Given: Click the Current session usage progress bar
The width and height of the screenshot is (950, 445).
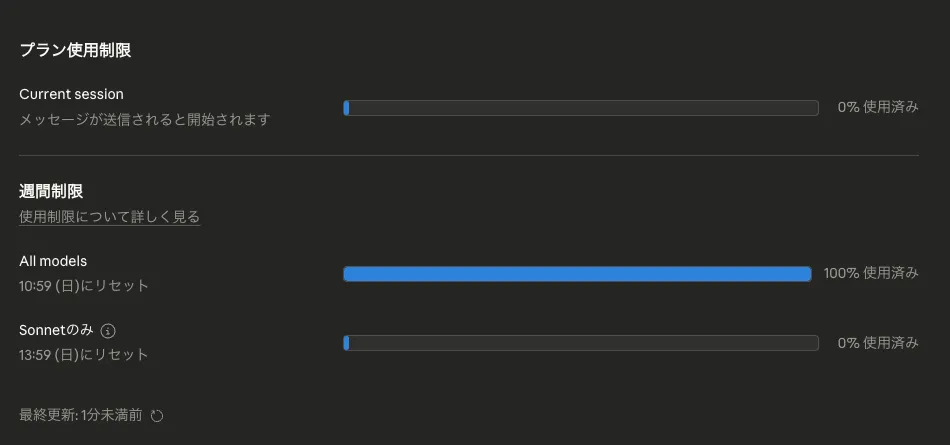Looking at the screenshot, I should pos(580,108).
